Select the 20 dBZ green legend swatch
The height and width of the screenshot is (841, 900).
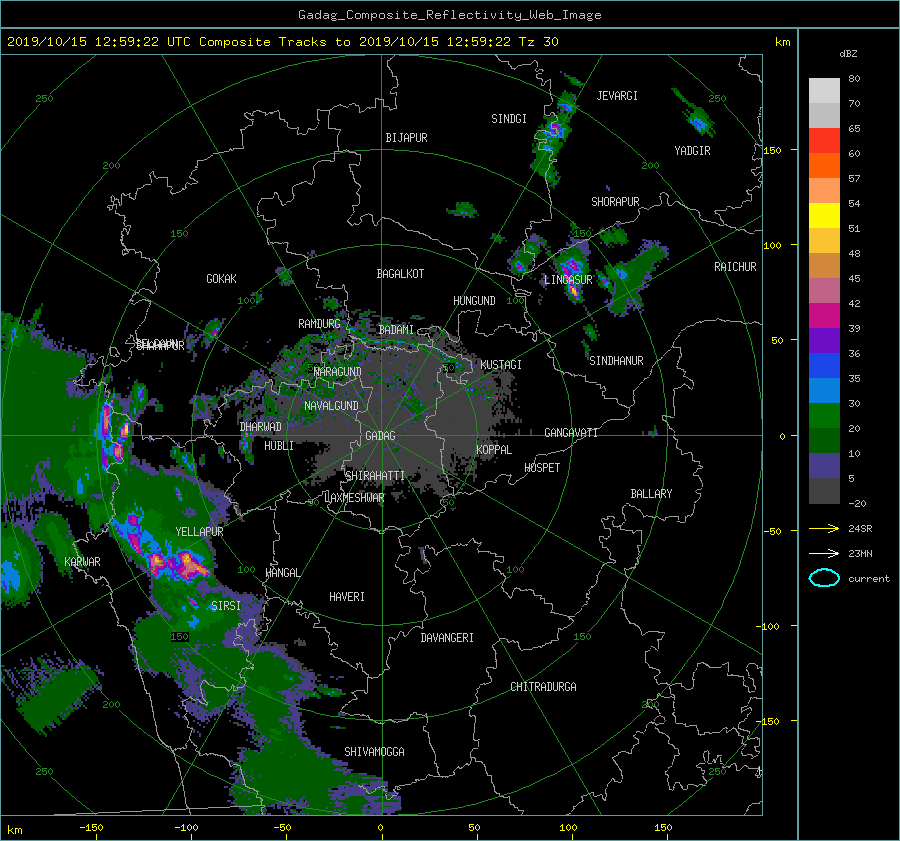tap(824, 415)
